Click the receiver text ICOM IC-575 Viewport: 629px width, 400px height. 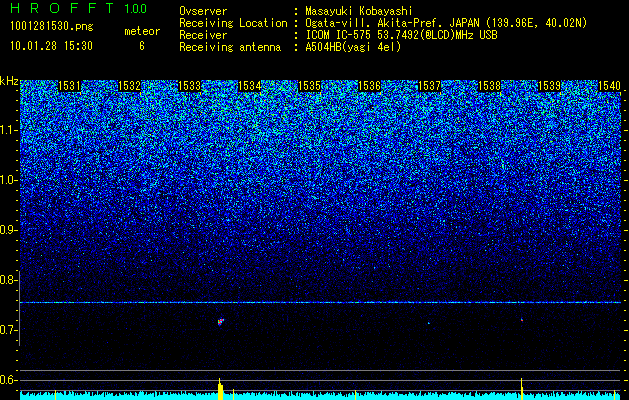[x=339, y=35]
